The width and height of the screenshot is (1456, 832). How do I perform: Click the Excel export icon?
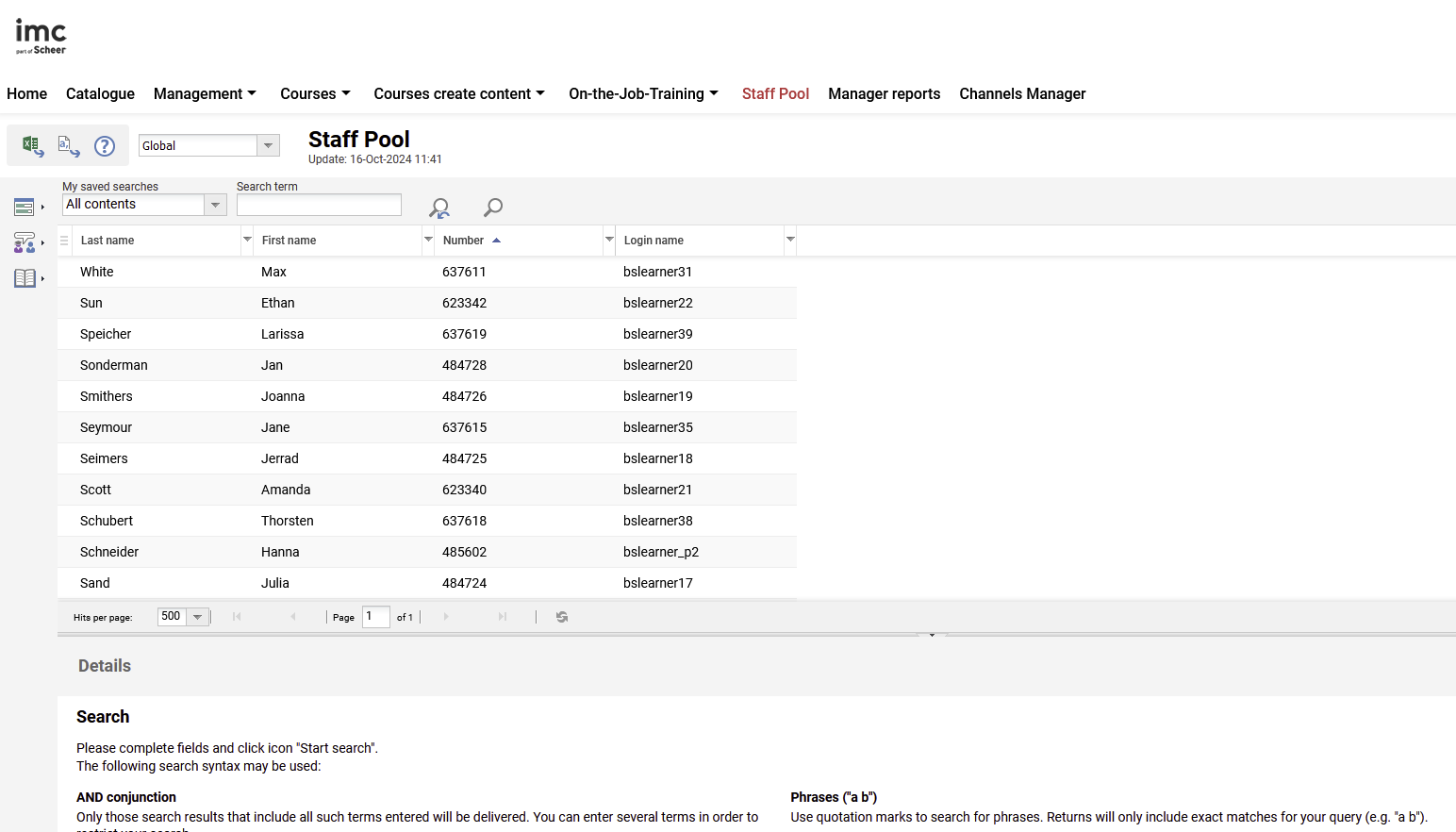[32, 145]
